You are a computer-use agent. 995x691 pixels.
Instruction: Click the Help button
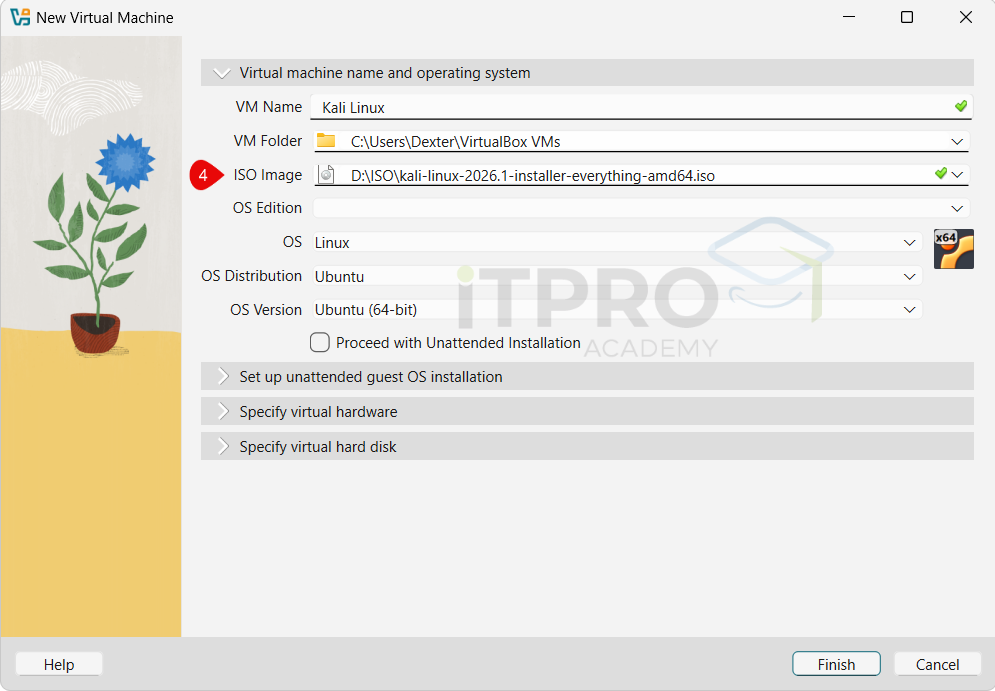coord(59,664)
